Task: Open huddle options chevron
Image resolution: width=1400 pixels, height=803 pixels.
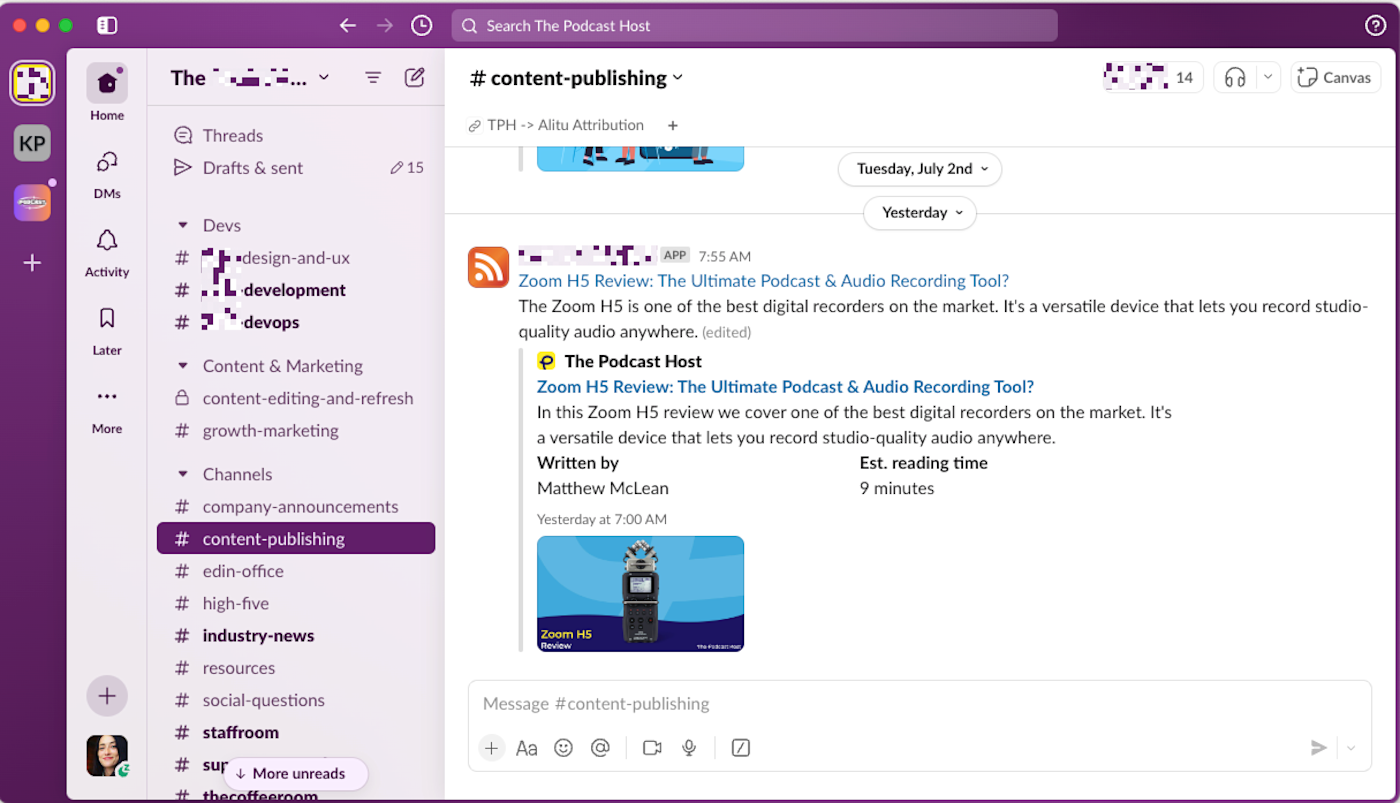Action: click(x=1268, y=77)
